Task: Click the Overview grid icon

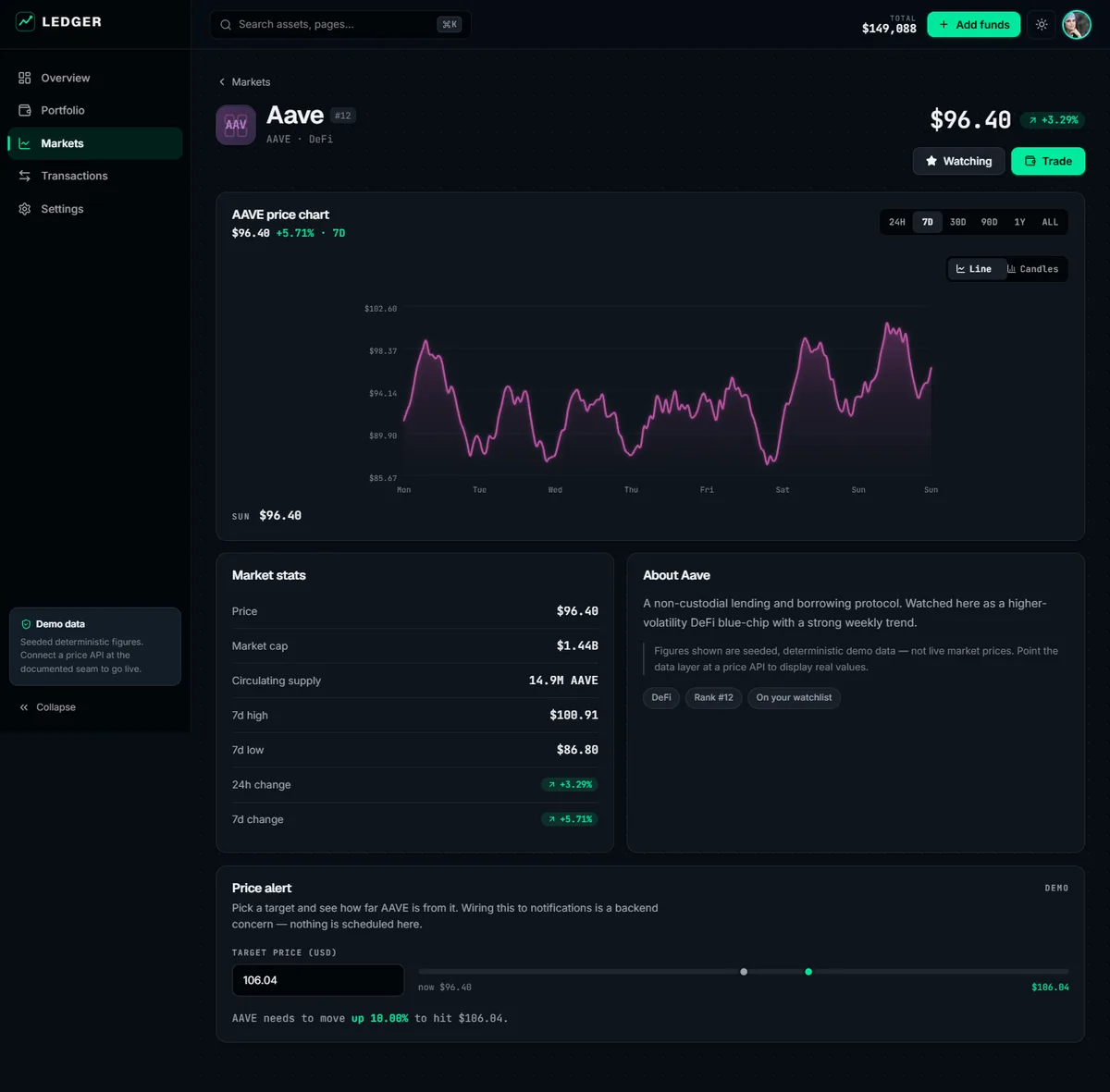Action: pyautogui.click(x=25, y=78)
